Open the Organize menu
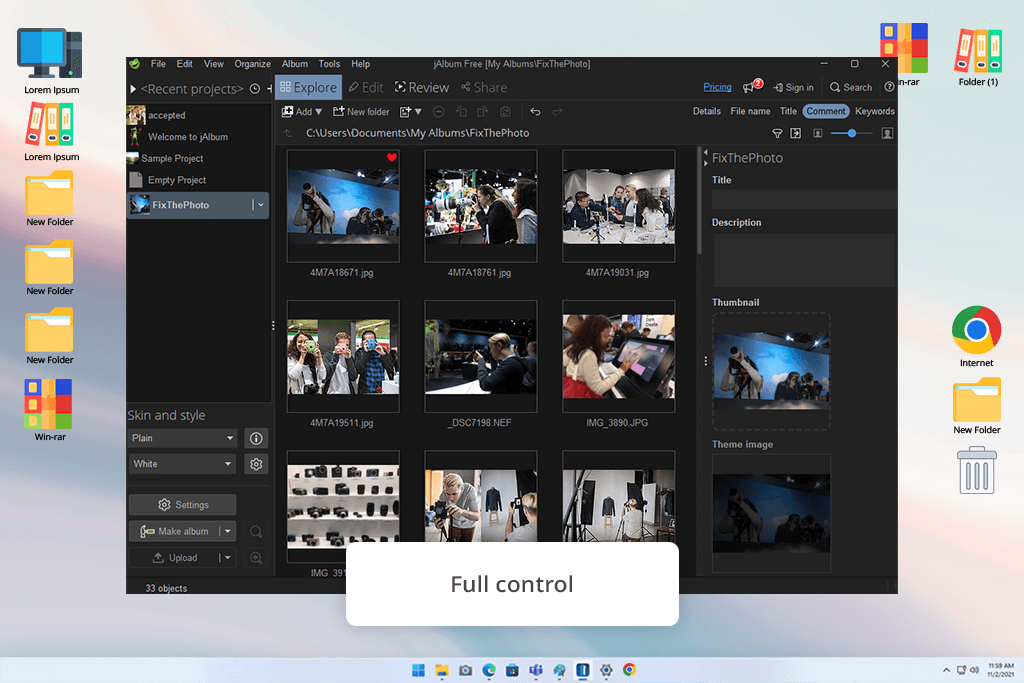This screenshot has width=1024, height=683. (252, 64)
